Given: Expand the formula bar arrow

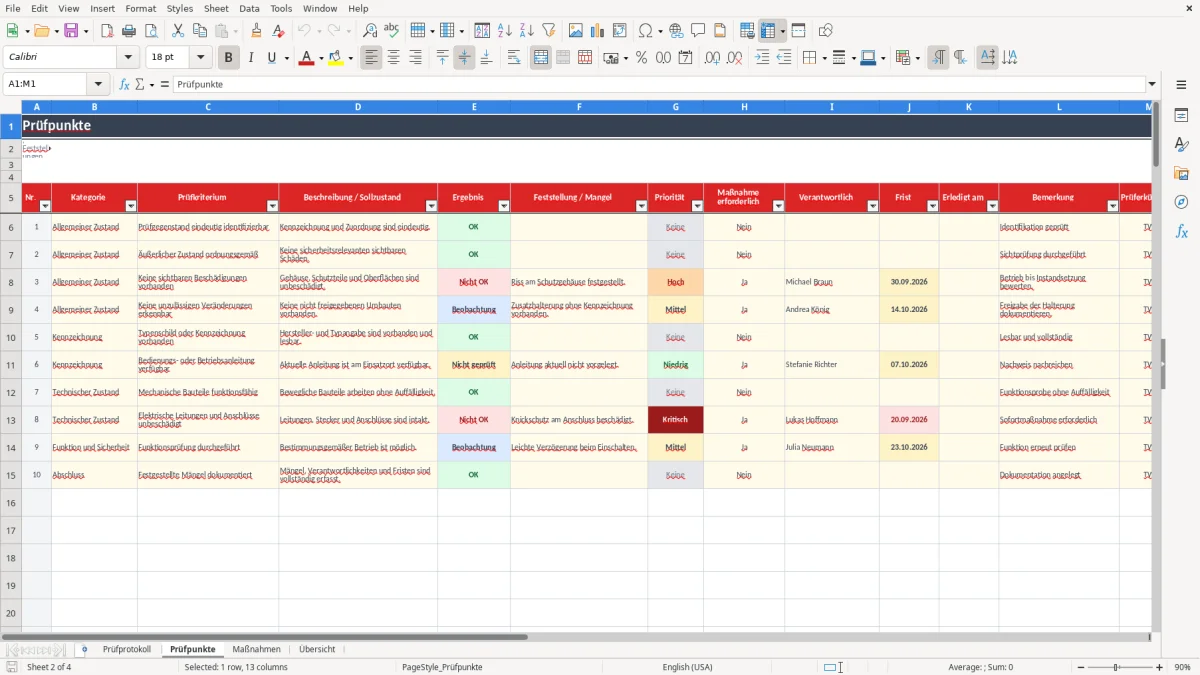Looking at the screenshot, I should [x=1152, y=85].
